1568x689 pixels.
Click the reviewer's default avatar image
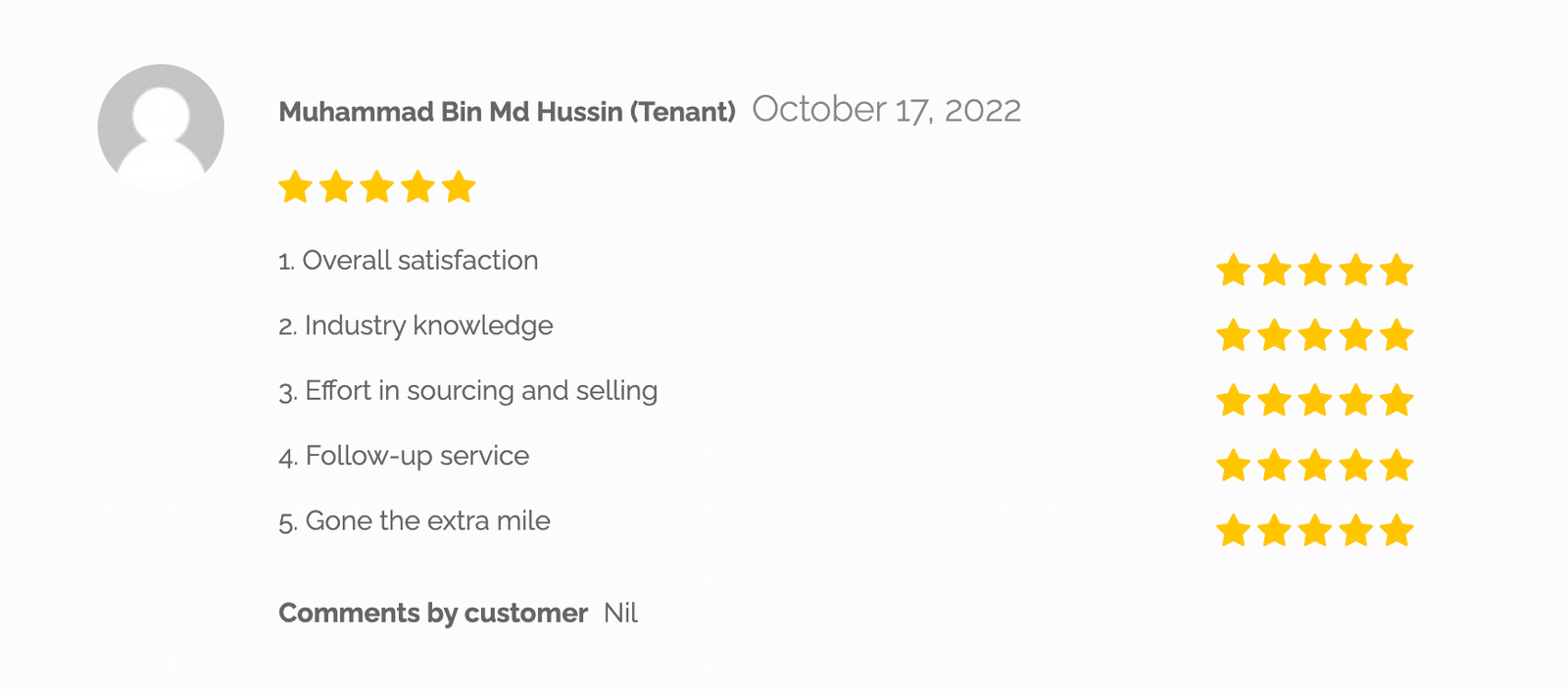[x=161, y=127]
